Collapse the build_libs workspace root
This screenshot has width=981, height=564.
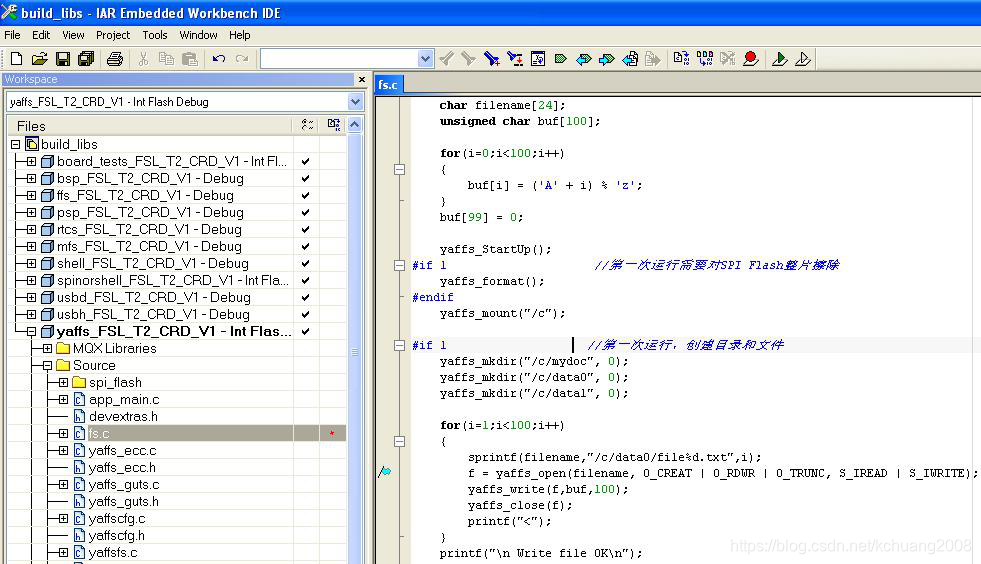[x=15, y=144]
